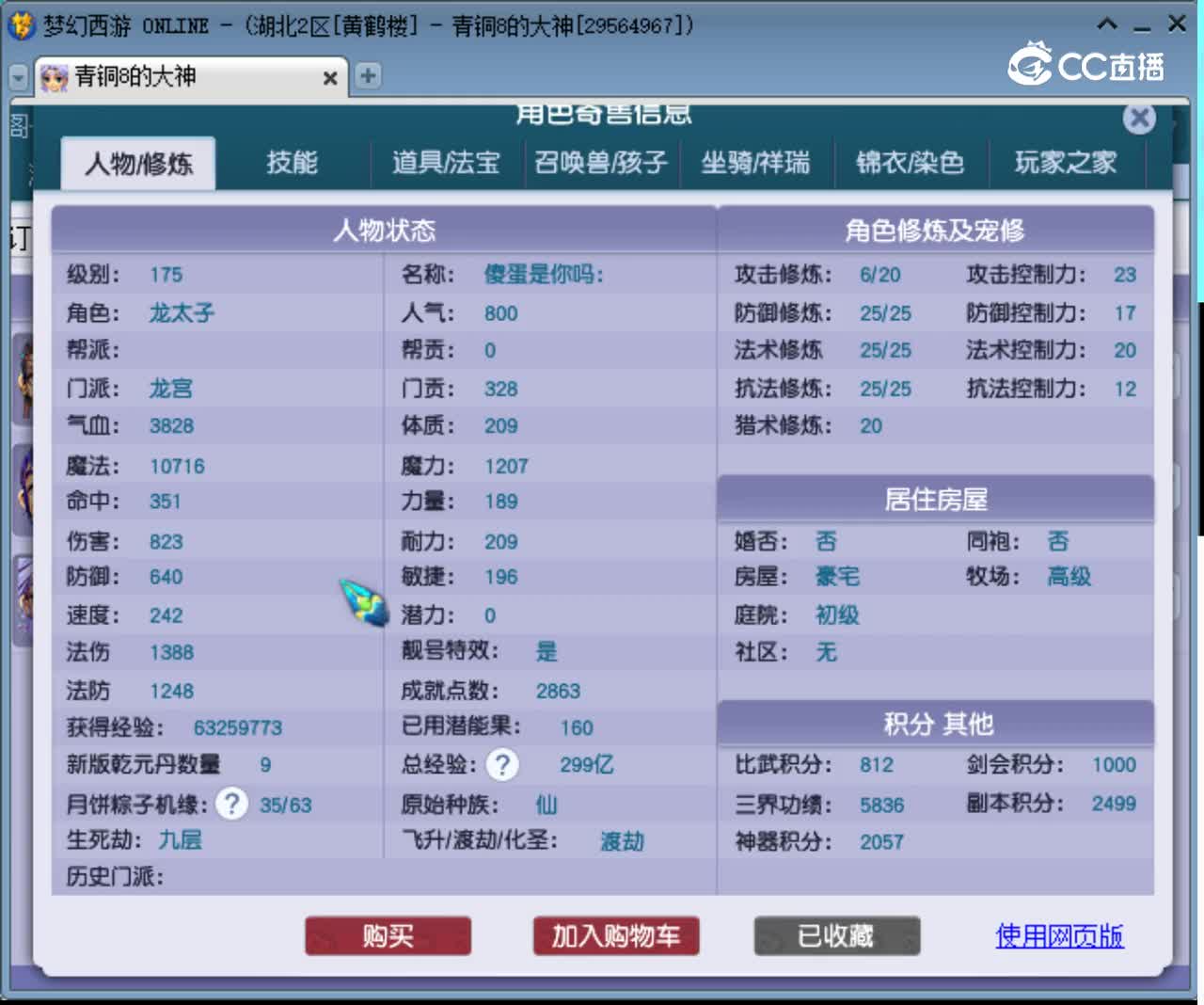This screenshot has height=1005, width=1204.
Task: Click the 生死劫 value 九层
Action: pyautogui.click(x=180, y=839)
